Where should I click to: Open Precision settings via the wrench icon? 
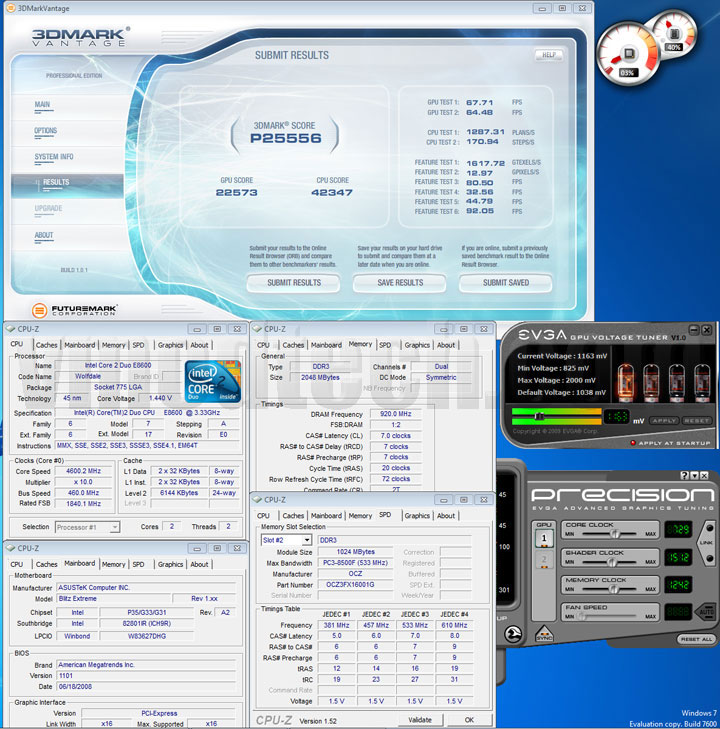pyautogui.click(x=513, y=634)
